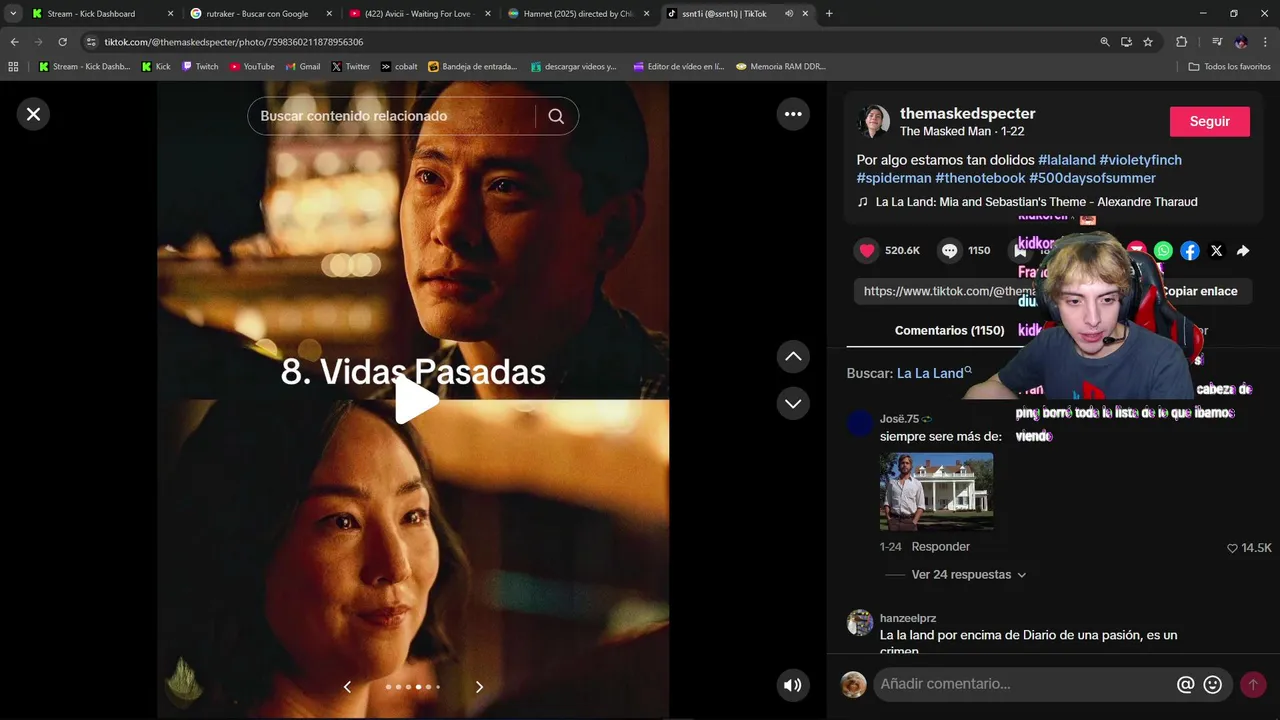
Task: Bookmark this page with star icon
Action: click(x=1148, y=42)
